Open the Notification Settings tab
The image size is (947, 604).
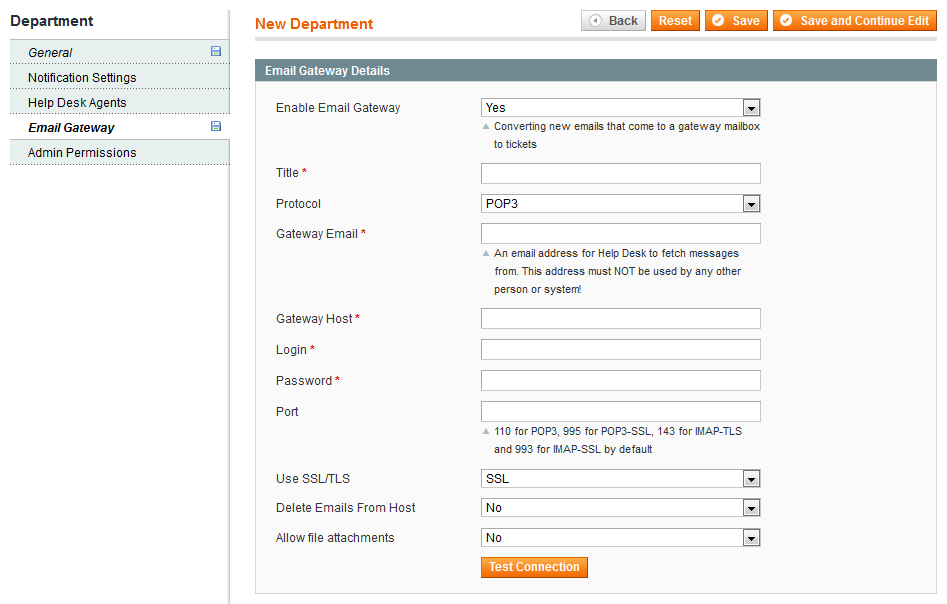pyautogui.click(x=82, y=78)
